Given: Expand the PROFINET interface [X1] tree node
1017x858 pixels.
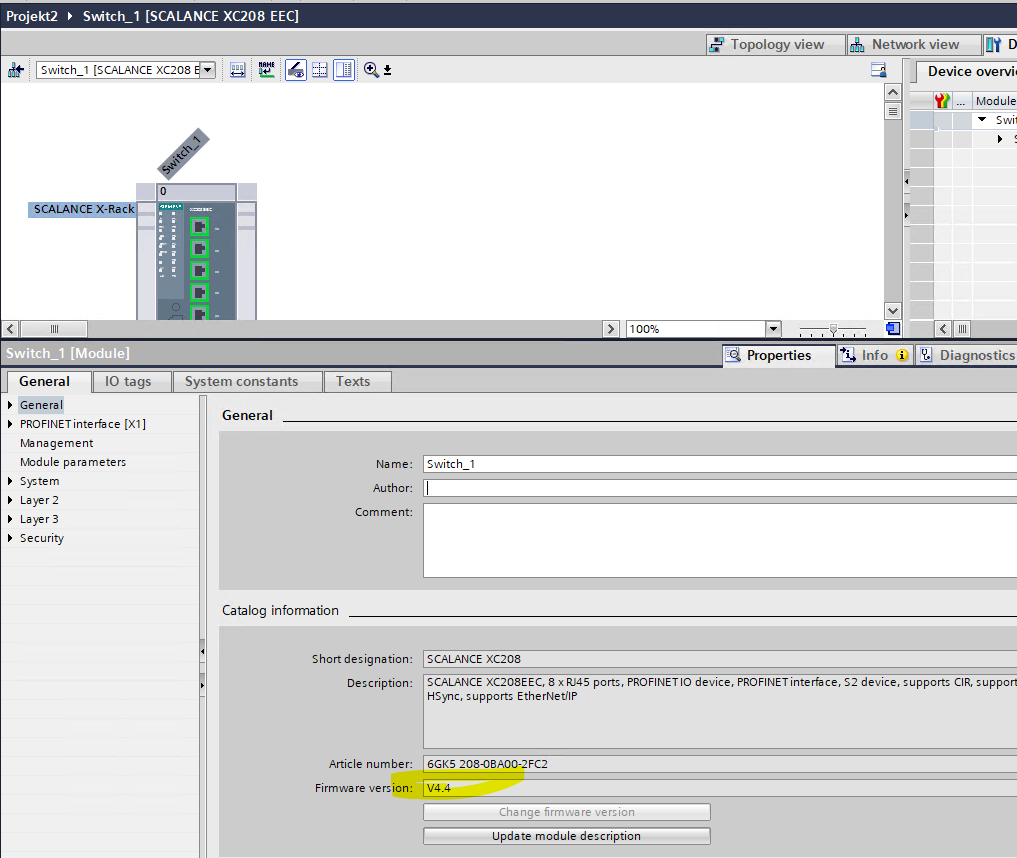Looking at the screenshot, I should tap(11, 424).
